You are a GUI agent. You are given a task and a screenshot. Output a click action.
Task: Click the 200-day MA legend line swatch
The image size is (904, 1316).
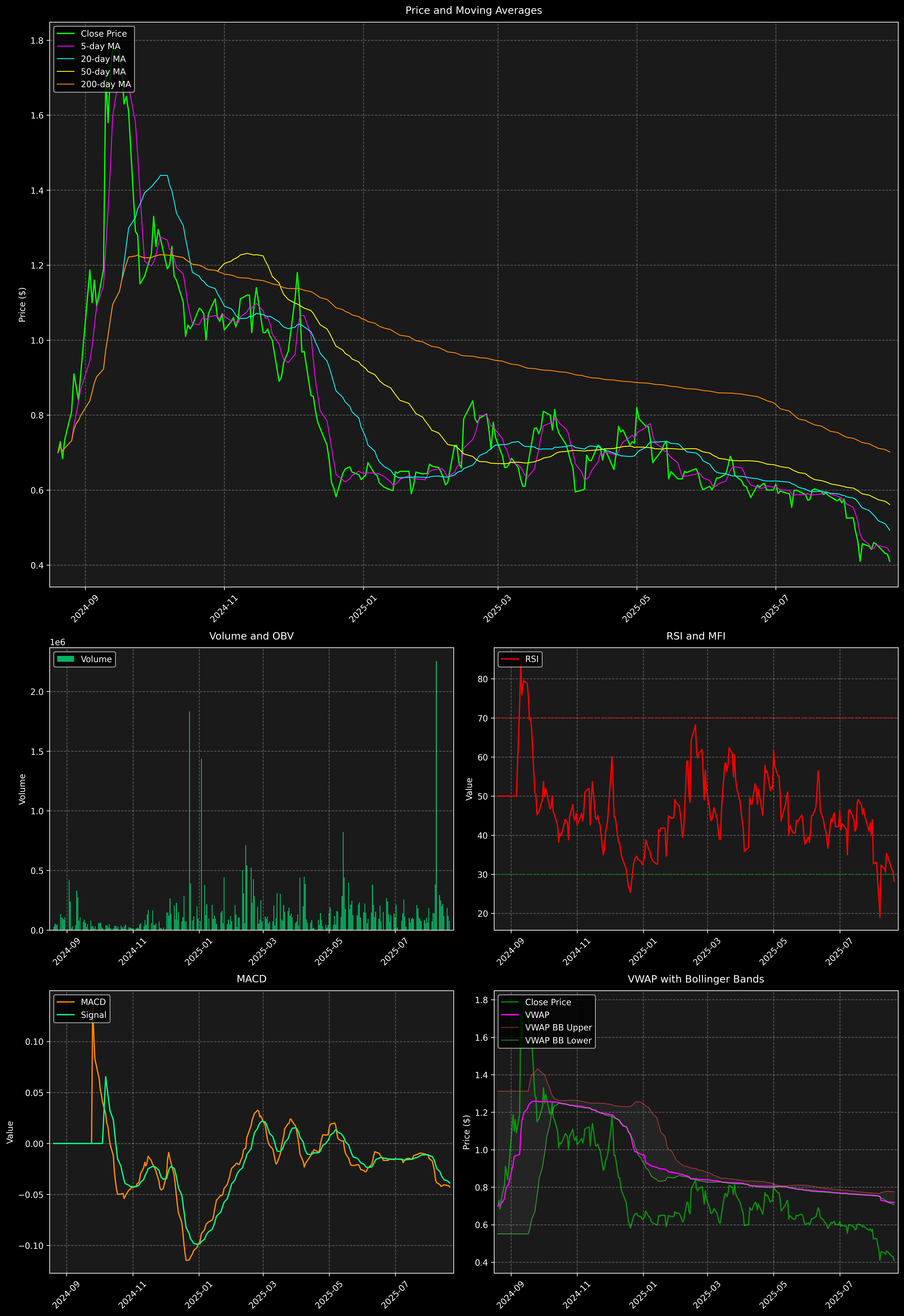66,84
